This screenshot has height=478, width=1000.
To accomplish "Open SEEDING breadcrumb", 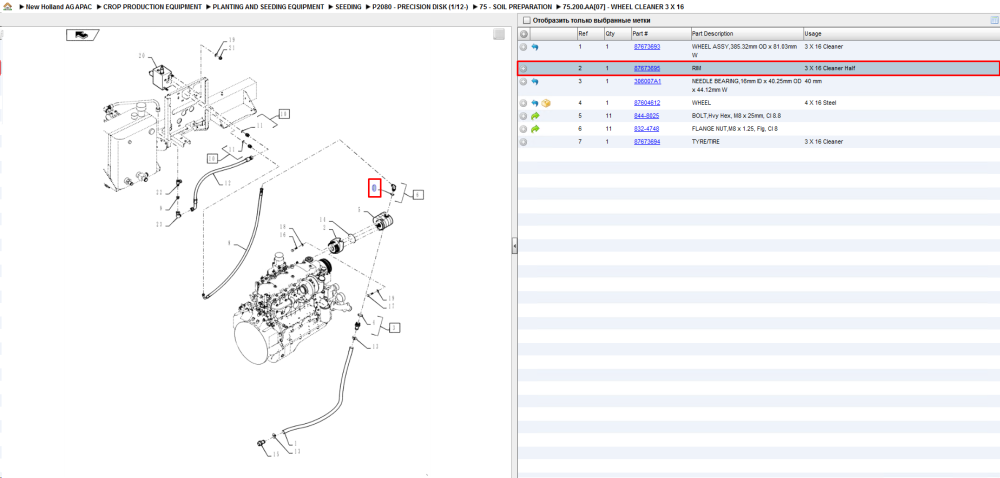I will click(348, 6).
